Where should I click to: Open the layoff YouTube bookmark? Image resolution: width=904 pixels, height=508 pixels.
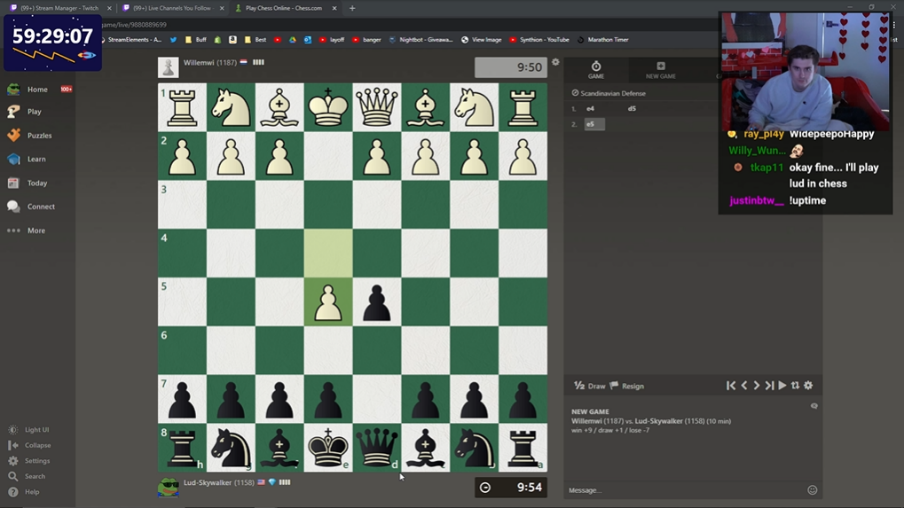(332, 40)
